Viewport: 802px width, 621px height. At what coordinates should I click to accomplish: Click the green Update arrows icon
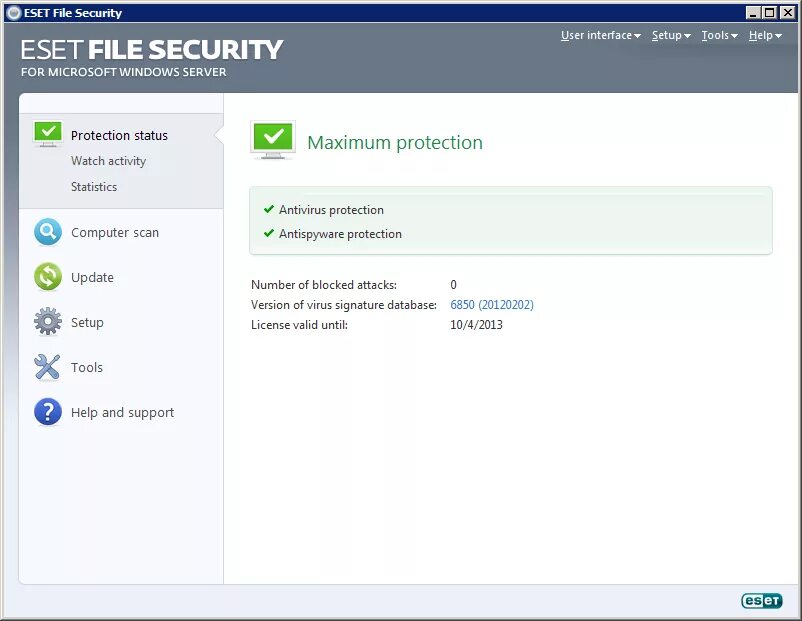click(47, 277)
